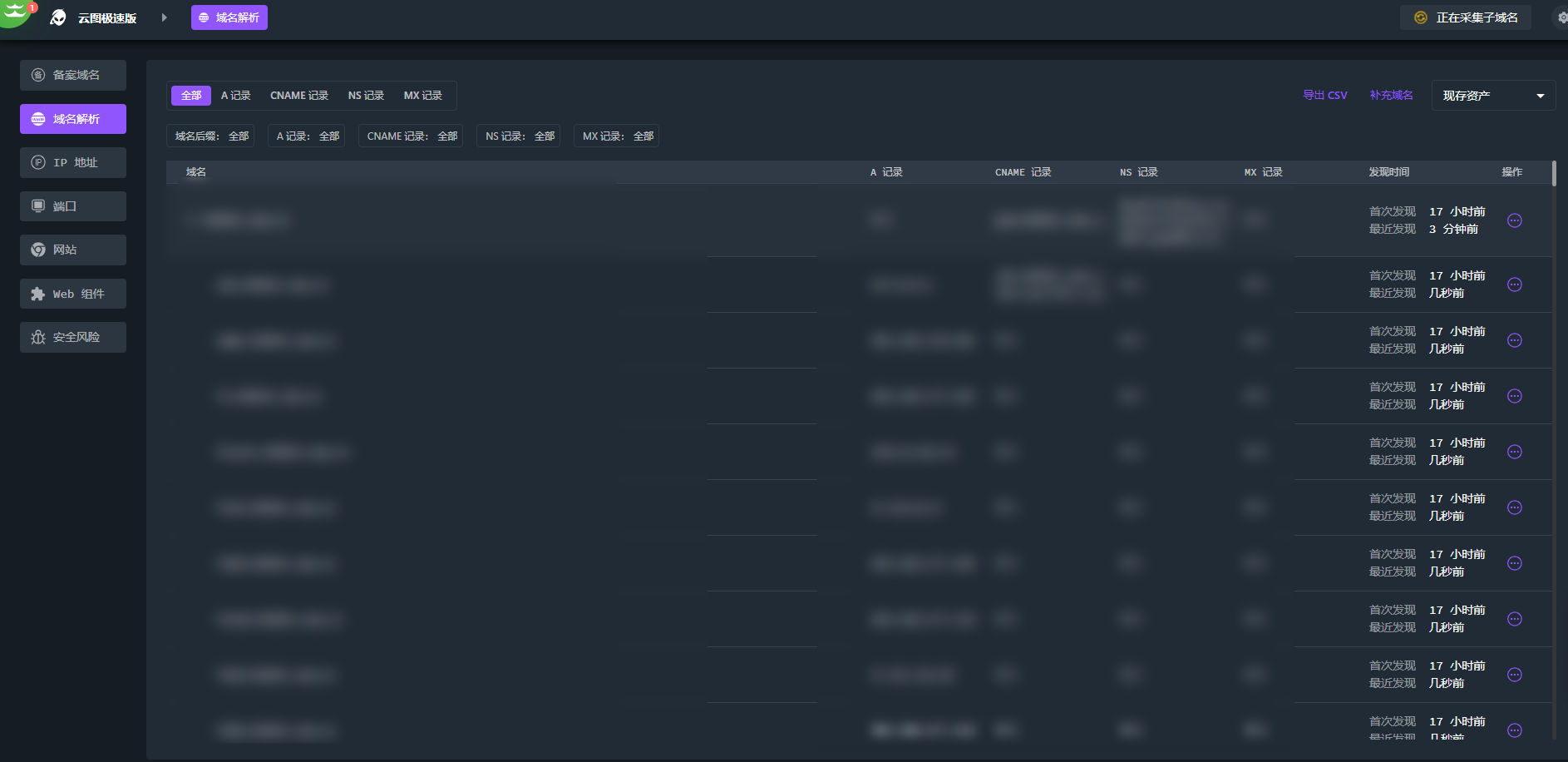Switch to the MX 记录 tab

pyautogui.click(x=422, y=96)
